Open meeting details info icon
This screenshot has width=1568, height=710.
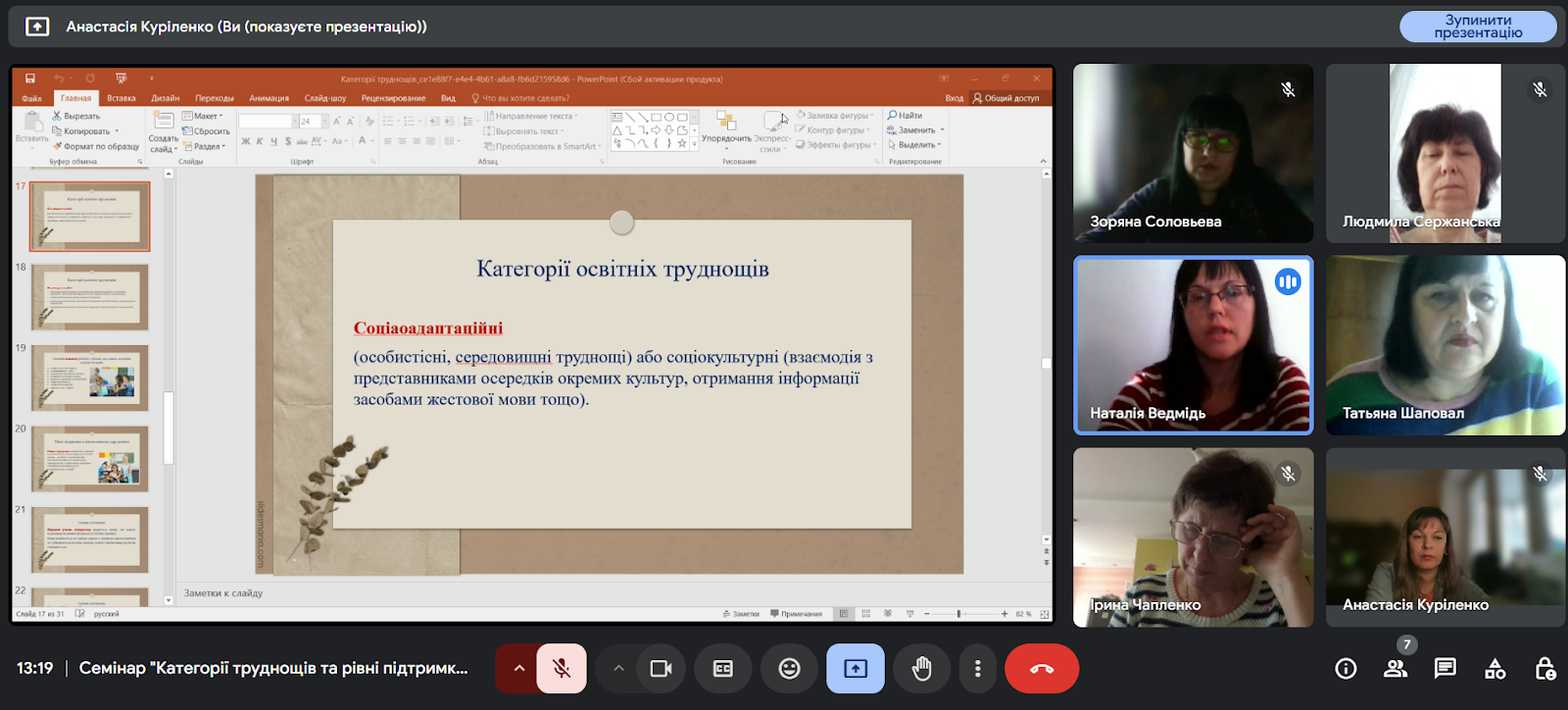(1346, 669)
